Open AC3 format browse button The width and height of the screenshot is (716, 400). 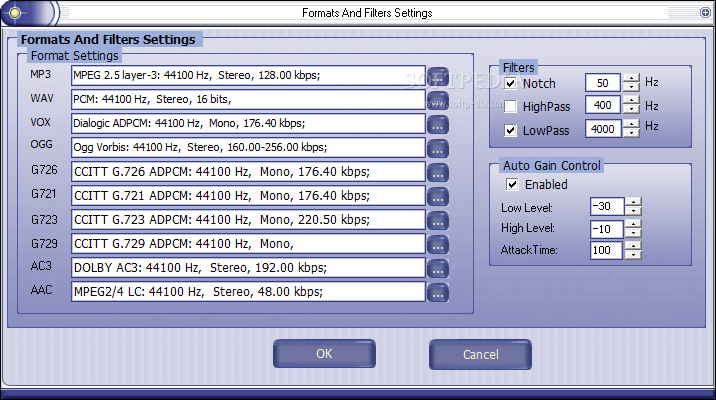pos(438,269)
